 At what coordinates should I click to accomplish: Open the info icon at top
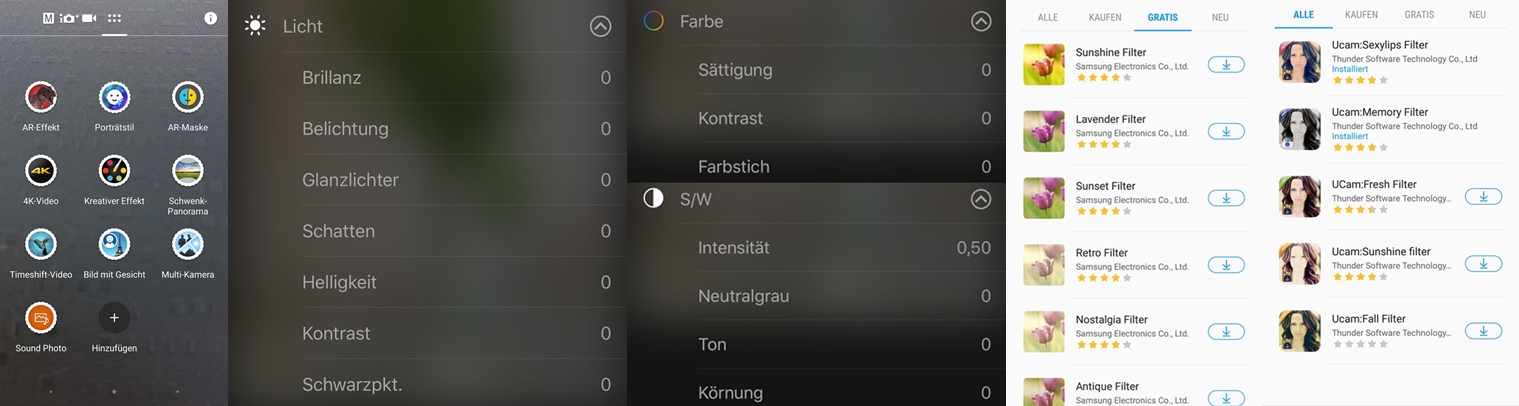click(x=210, y=18)
